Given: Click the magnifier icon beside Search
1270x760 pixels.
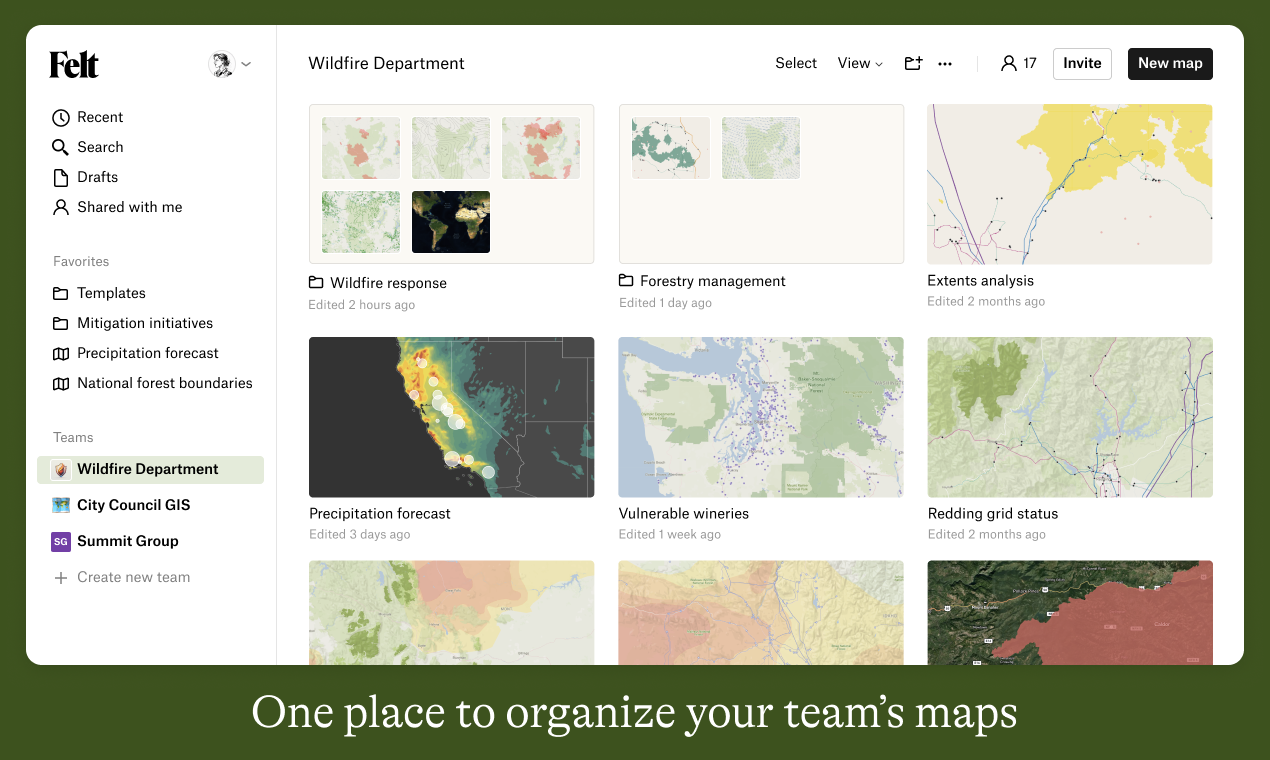Looking at the screenshot, I should click(61, 148).
